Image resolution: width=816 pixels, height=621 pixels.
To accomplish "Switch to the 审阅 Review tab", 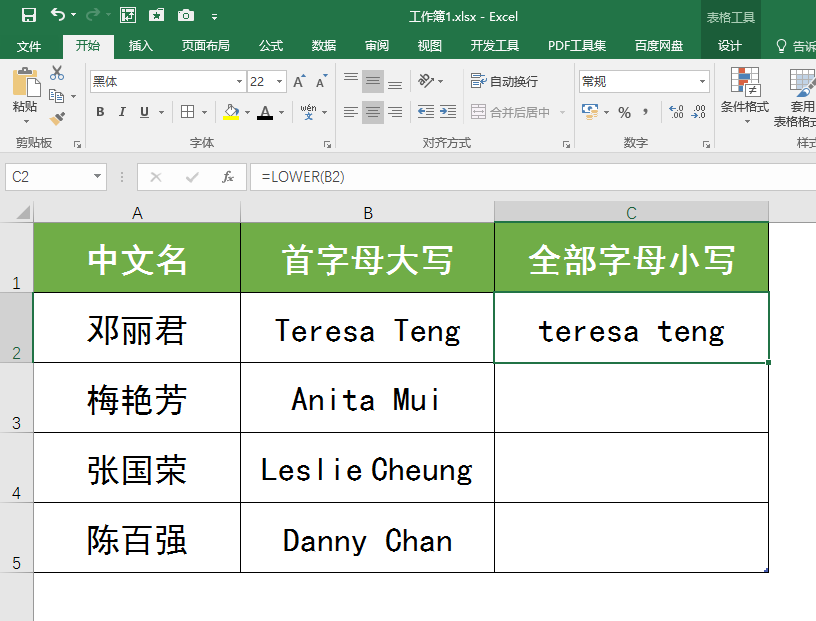I will 377,46.
